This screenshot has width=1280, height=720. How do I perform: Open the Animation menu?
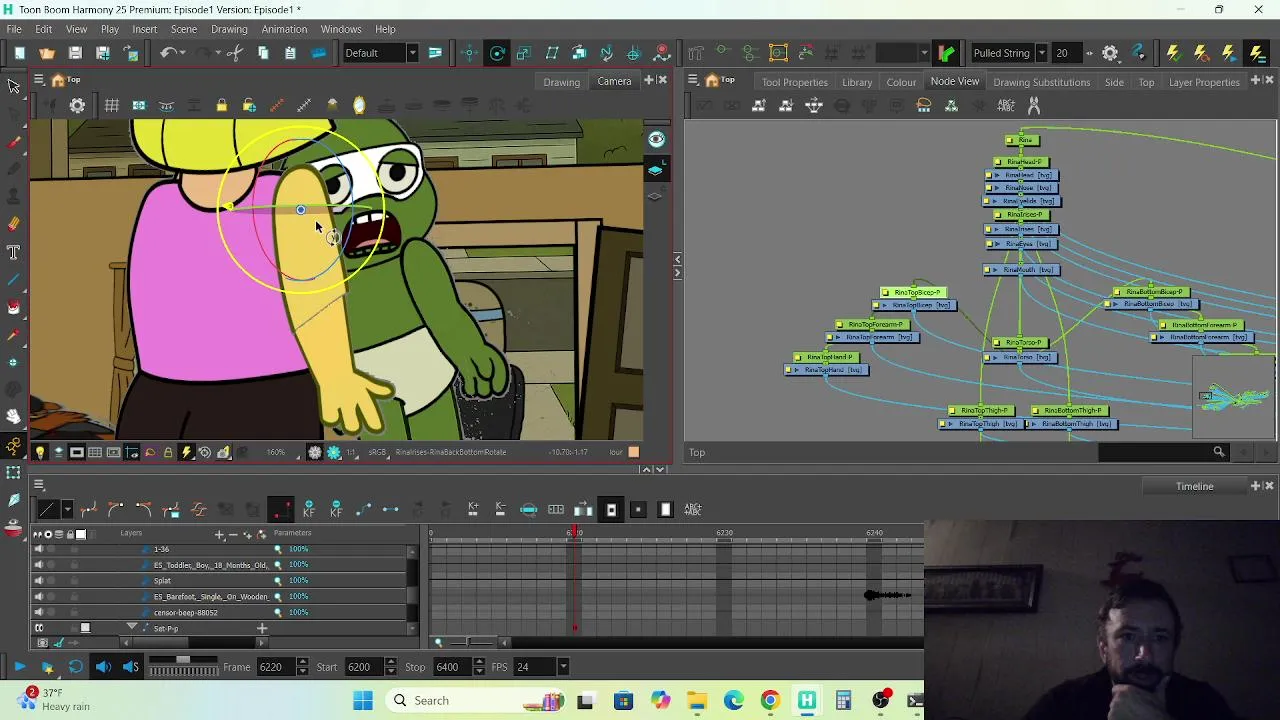(x=284, y=29)
